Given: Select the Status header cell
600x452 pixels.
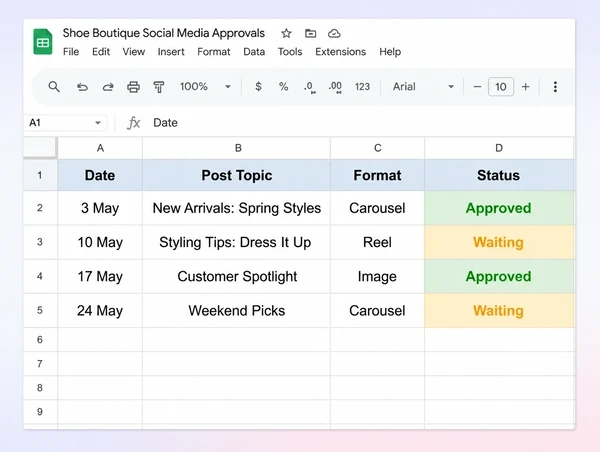Looking at the screenshot, I should click(x=499, y=175).
